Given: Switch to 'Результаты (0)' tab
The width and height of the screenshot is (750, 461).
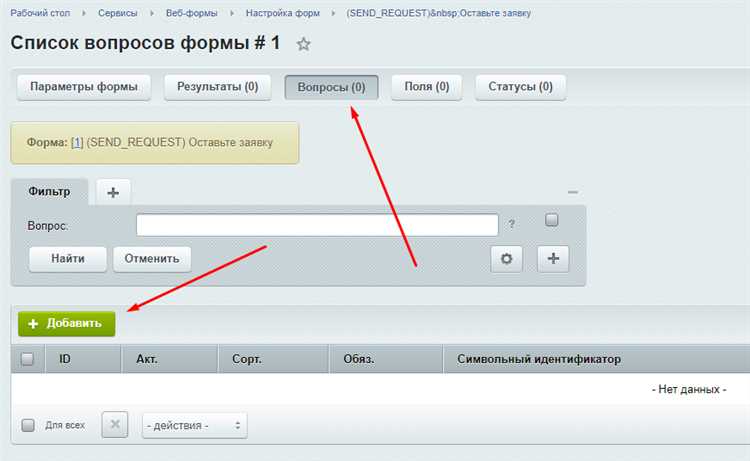Looking at the screenshot, I should (x=218, y=87).
